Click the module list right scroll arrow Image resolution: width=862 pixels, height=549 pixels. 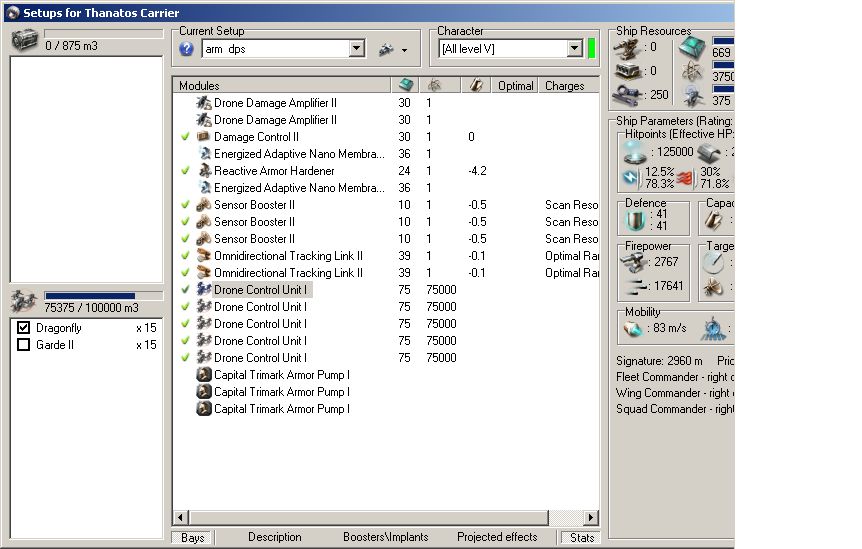[x=591, y=518]
